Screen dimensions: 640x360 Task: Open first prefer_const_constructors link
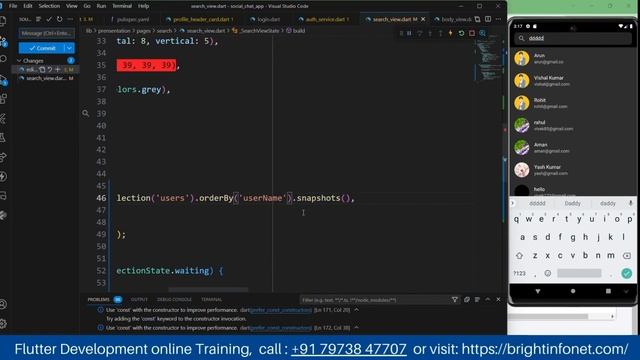point(280,310)
